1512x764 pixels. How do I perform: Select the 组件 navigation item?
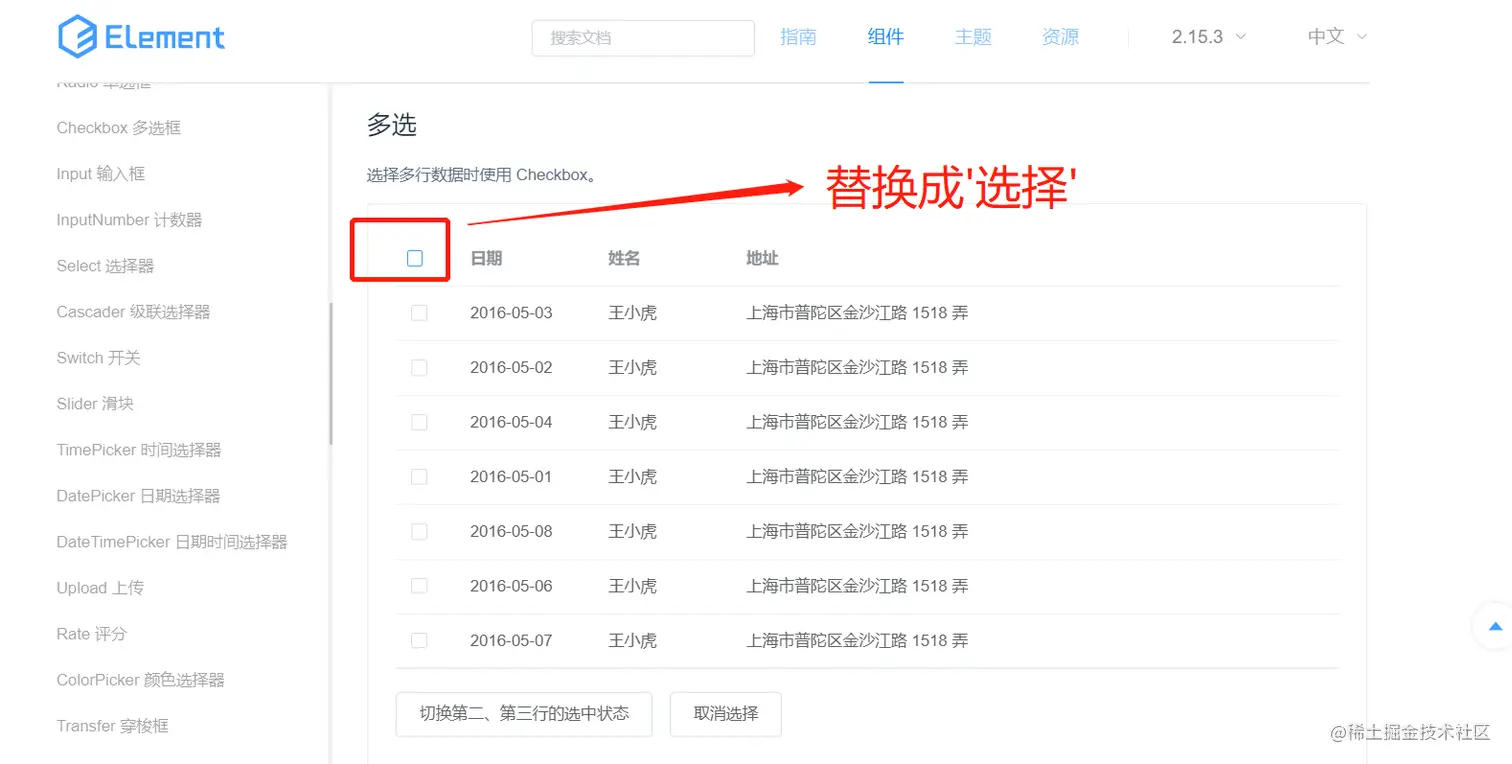pos(885,36)
